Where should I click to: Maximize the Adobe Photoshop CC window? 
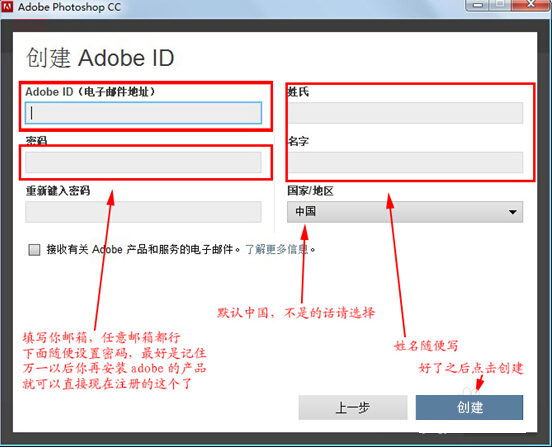[x=500, y=4]
